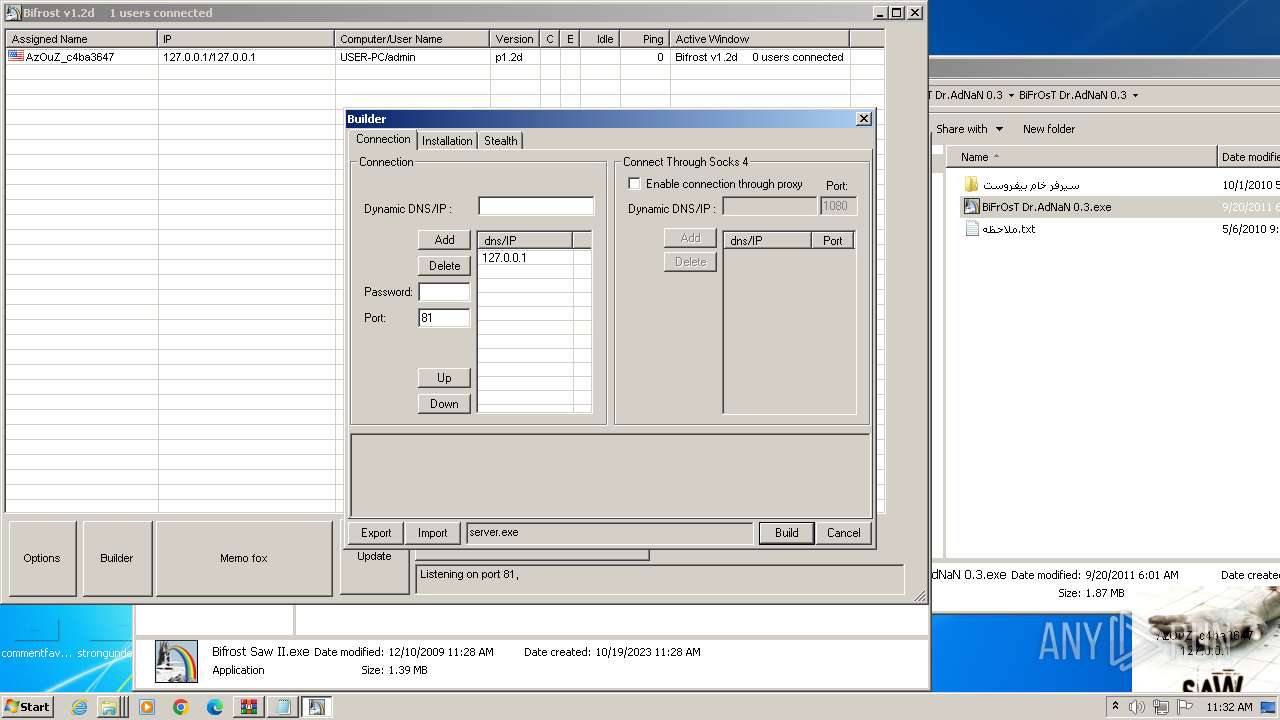Click the Export button
The width and height of the screenshot is (1280, 720).
(x=376, y=533)
